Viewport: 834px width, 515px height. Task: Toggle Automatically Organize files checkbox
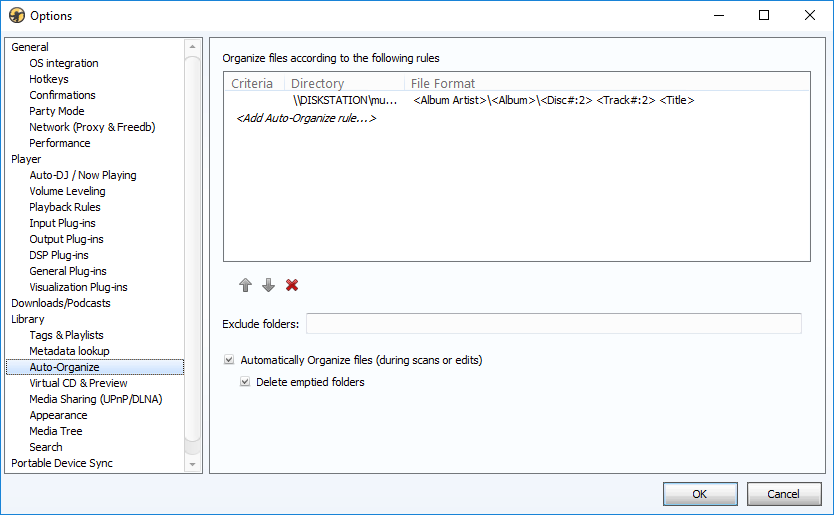(x=230, y=360)
